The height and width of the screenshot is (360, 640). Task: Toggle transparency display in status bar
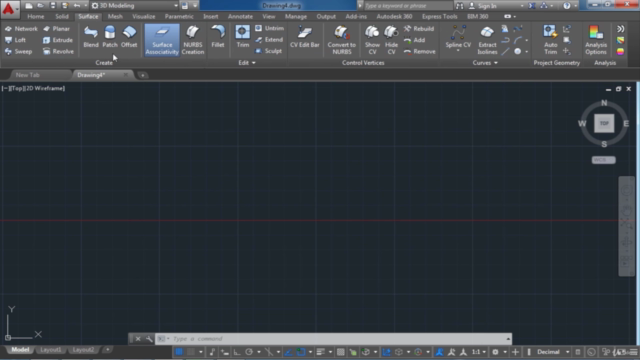point(340,352)
